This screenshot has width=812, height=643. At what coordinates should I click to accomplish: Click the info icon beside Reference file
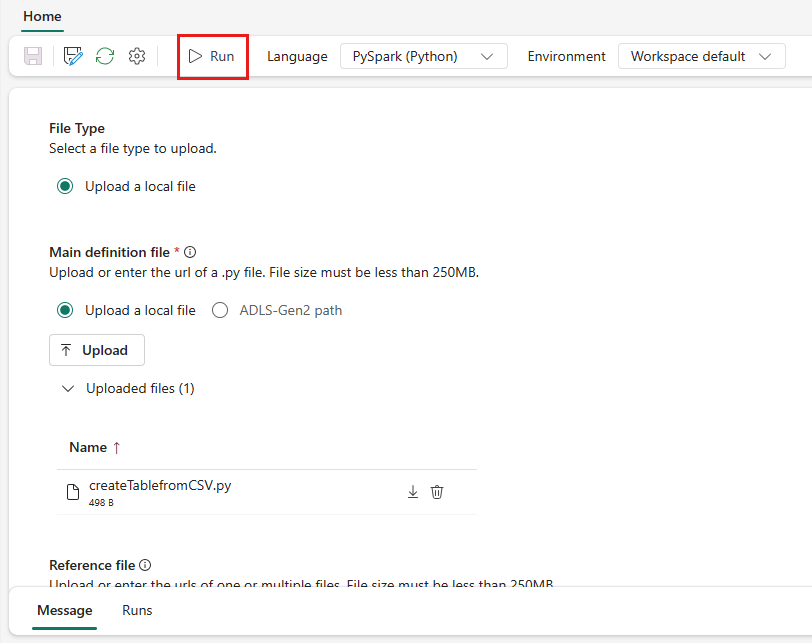[145, 565]
